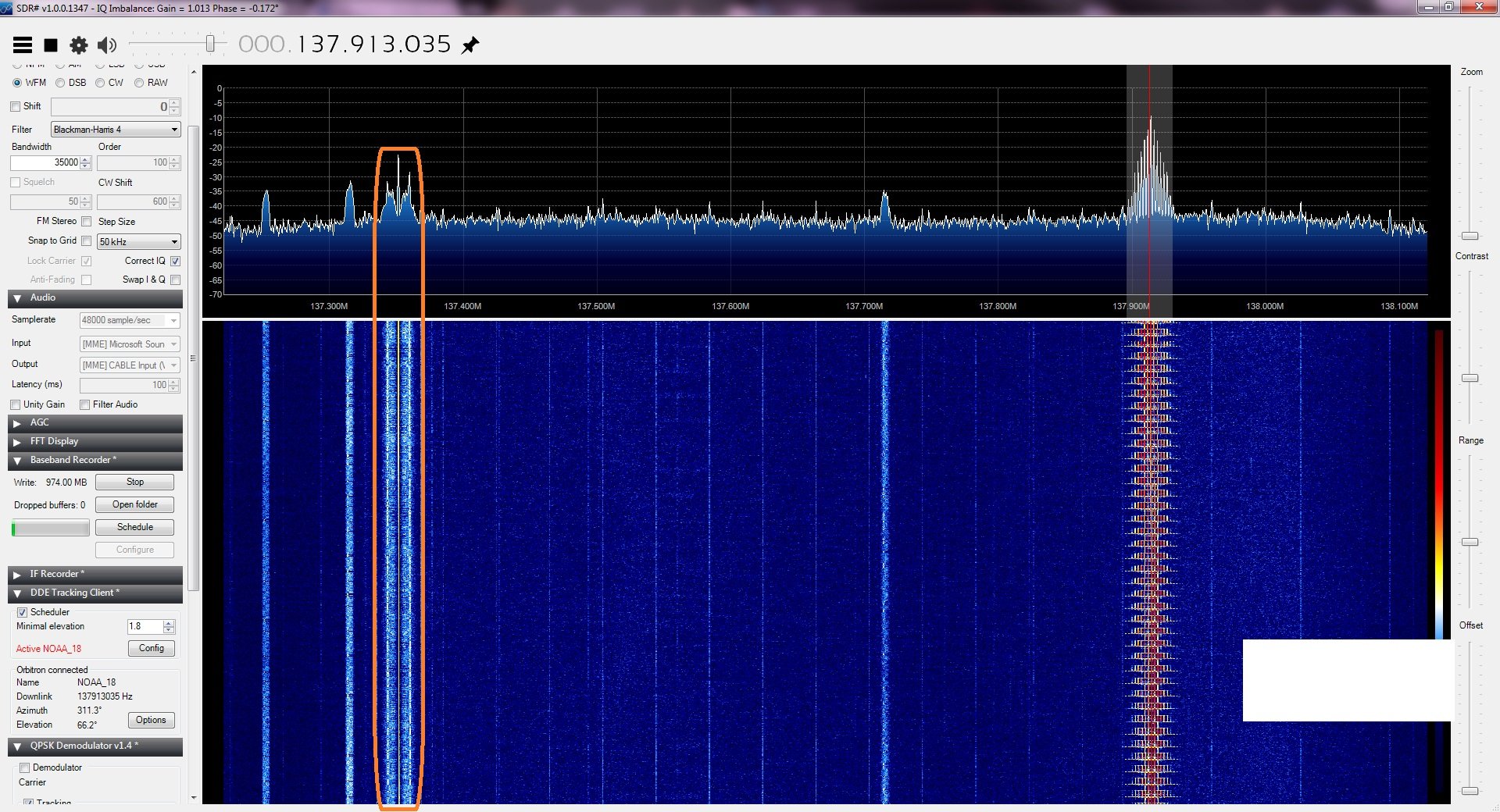Toggle the FM Stereo checkbox
1500x812 pixels.
(x=87, y=222)
